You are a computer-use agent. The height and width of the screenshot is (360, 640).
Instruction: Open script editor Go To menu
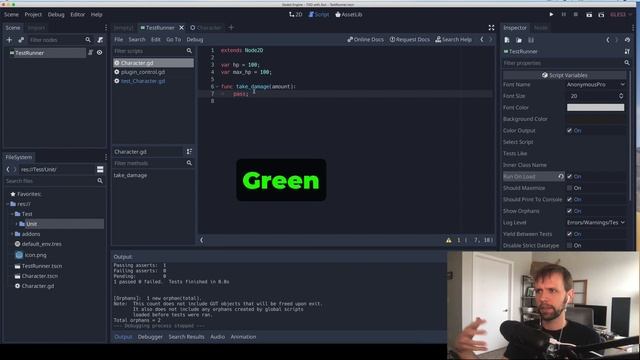tap(173, 40)
